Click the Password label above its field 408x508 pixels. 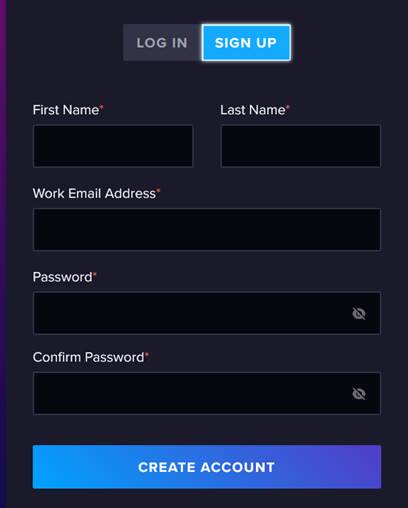point(62,277)
